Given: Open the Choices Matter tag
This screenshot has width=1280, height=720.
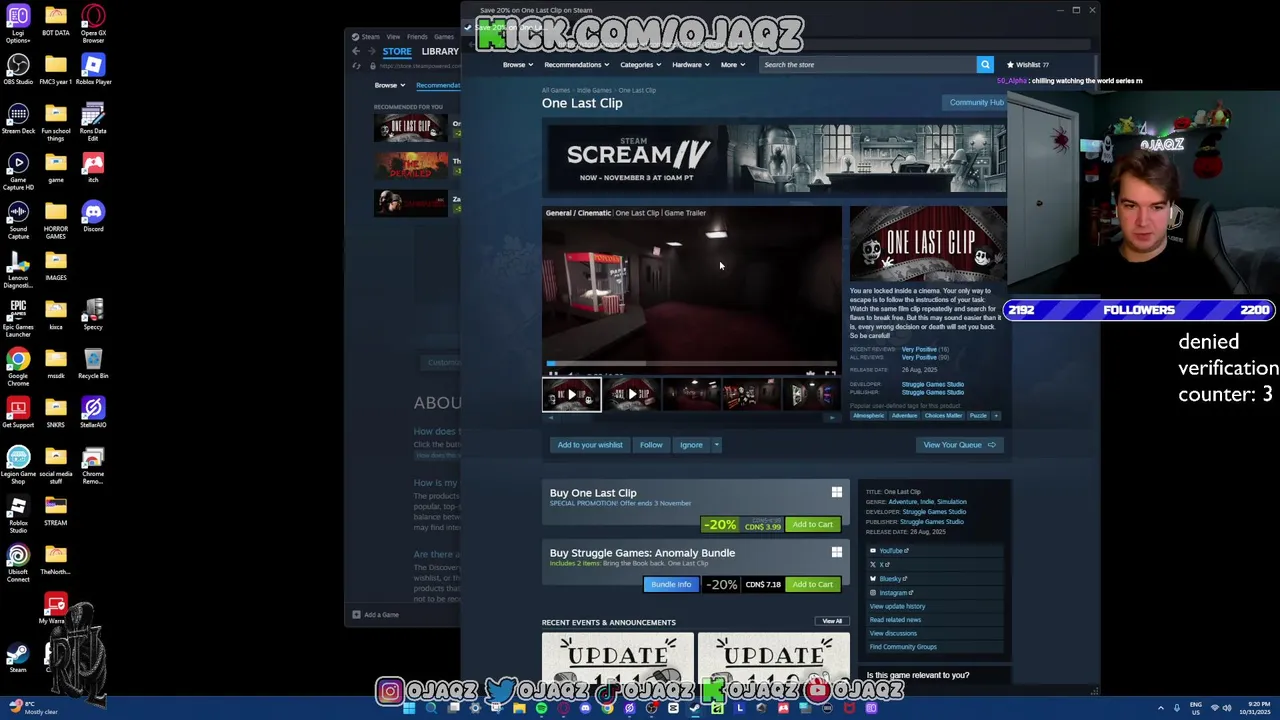Looking at the screenshot, I should (x=943, y=416).
